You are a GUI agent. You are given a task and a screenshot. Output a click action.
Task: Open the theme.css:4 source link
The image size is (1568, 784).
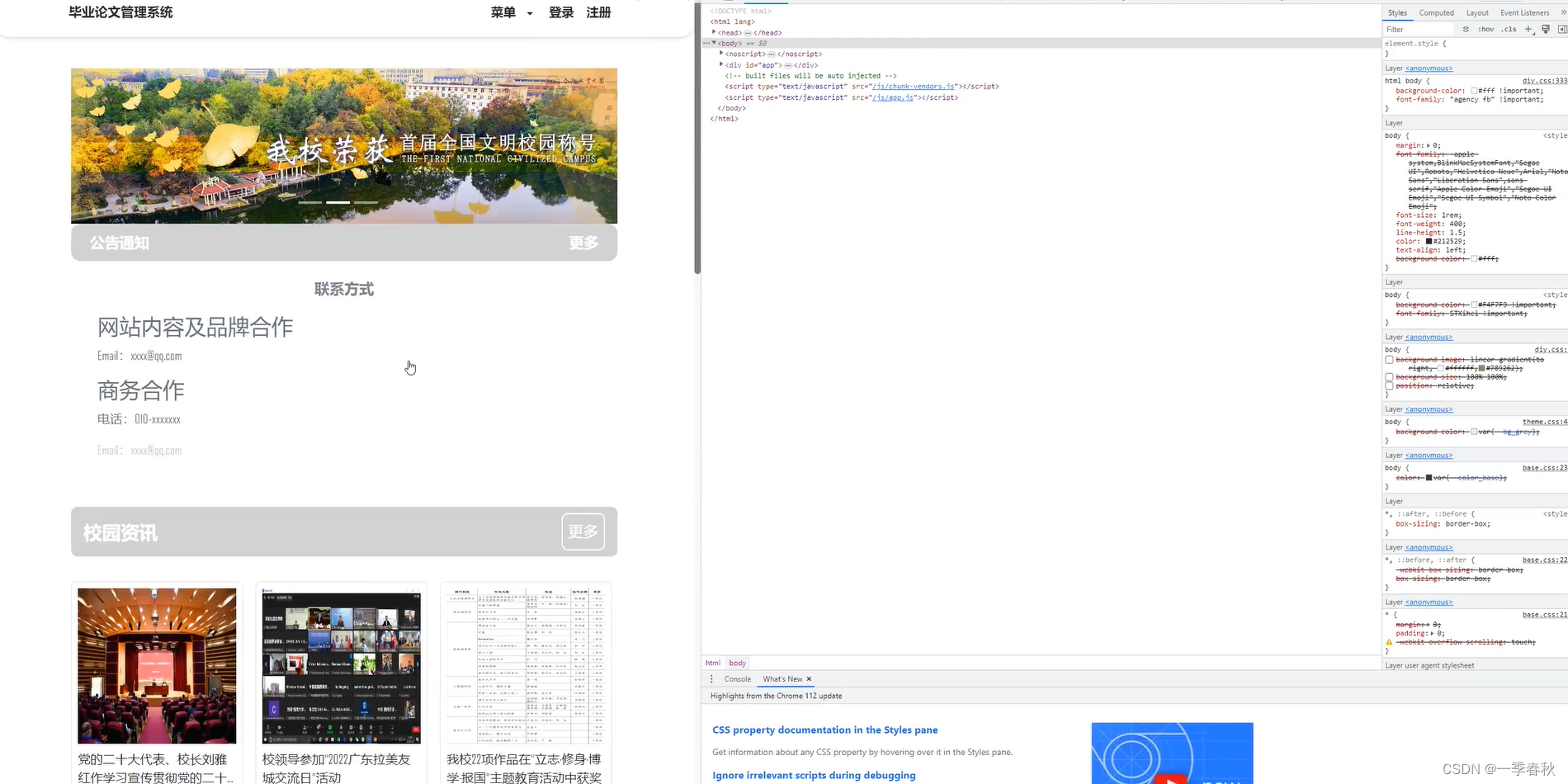click(1545, 422)
